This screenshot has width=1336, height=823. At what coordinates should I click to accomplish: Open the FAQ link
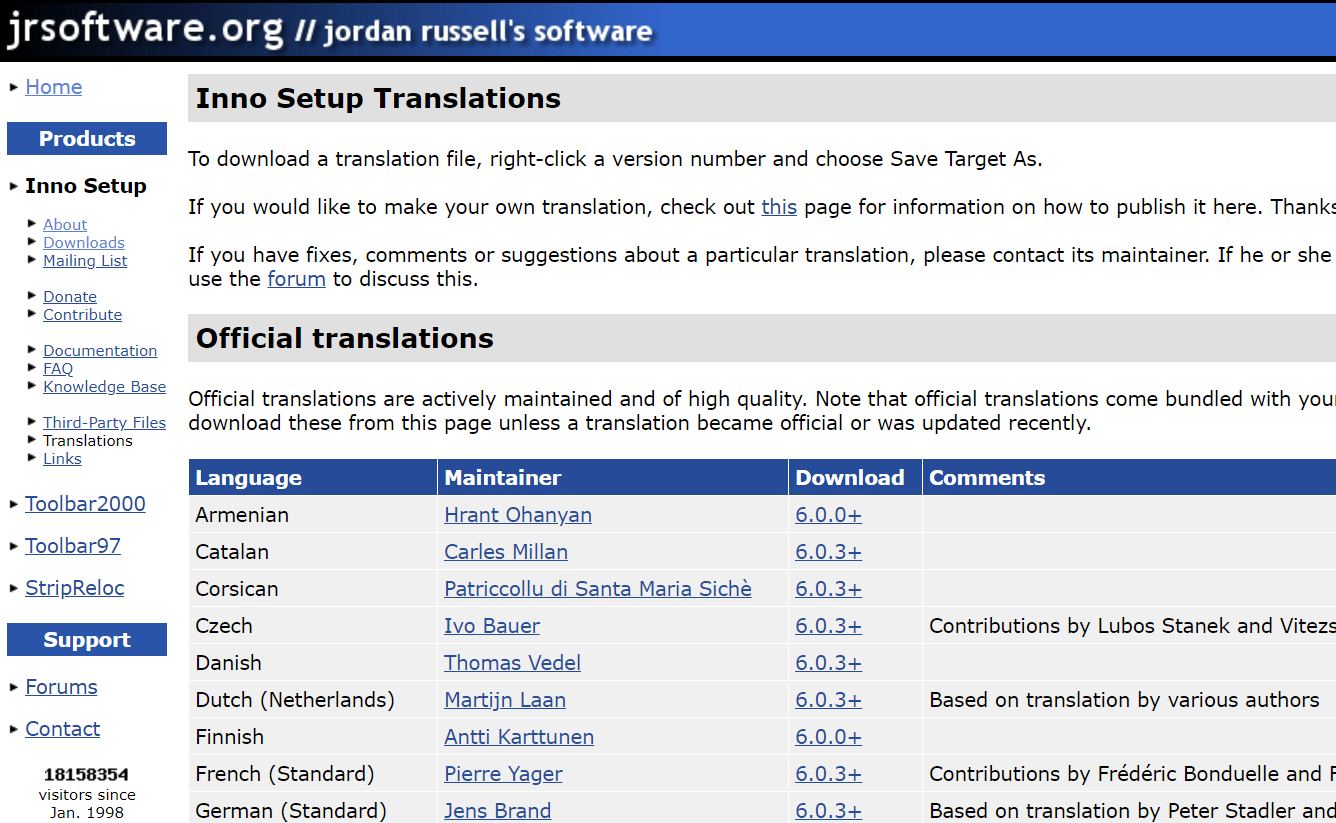[58, 368]
